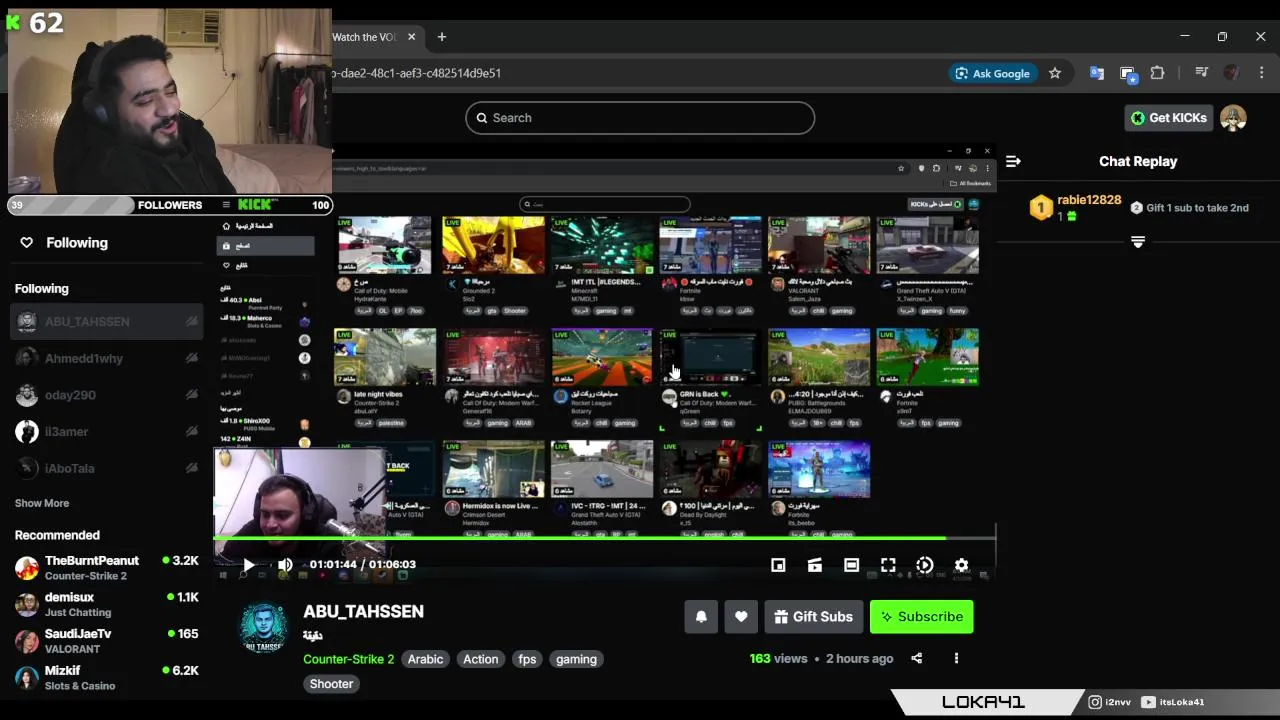Open a new browser tab

(x=442, y=37)
